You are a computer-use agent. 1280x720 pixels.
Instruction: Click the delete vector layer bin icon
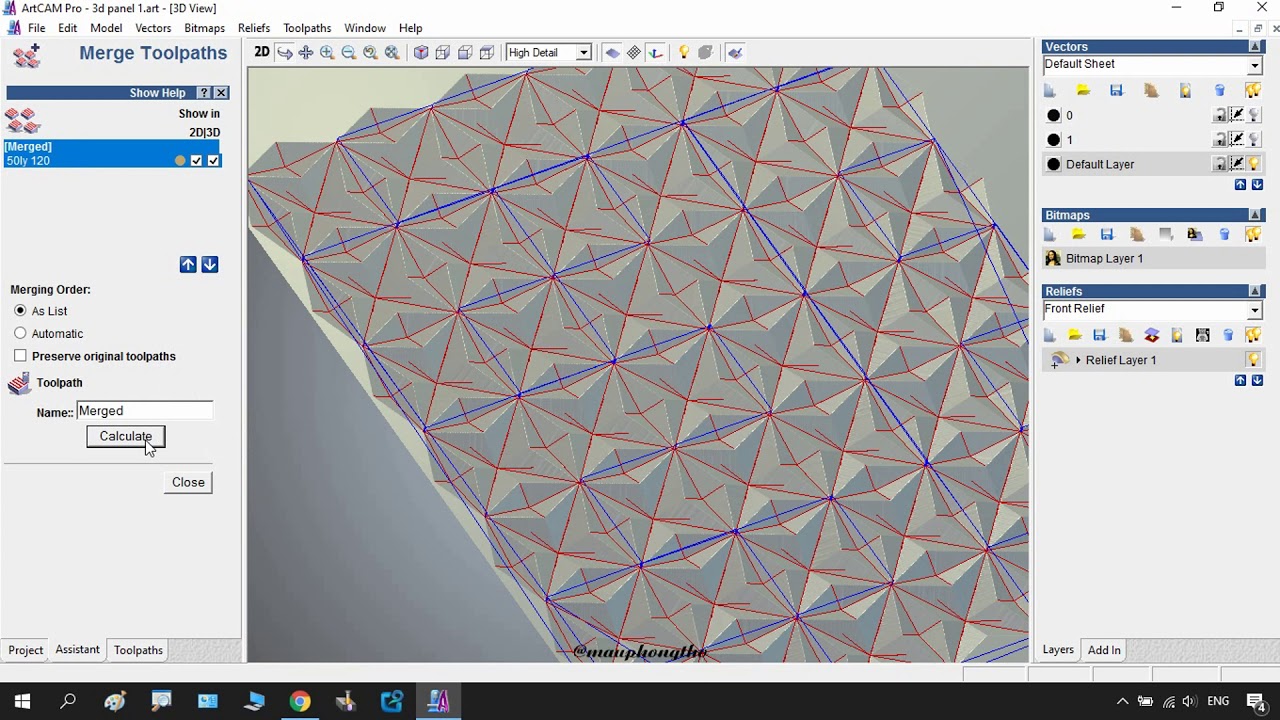pyautogui.click(x=1220, y=91)
